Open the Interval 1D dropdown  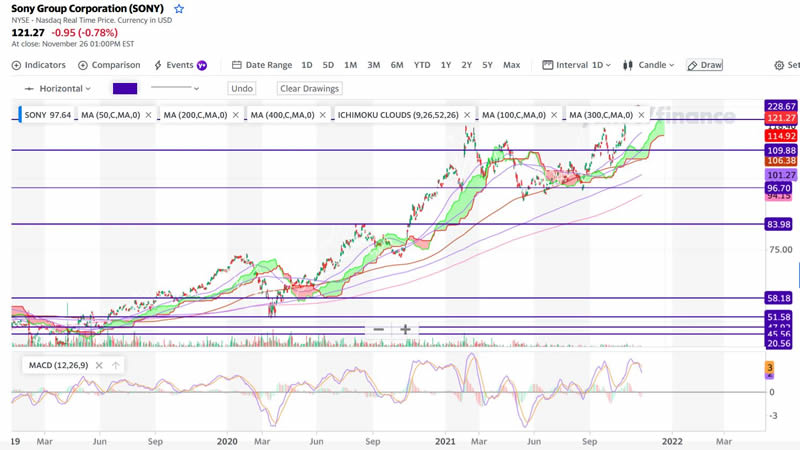(578, 65)
